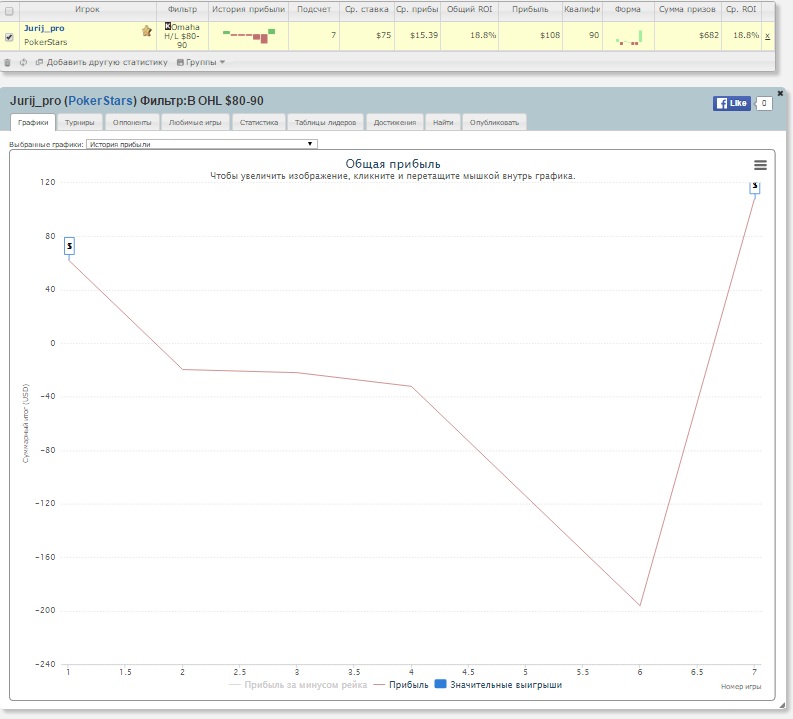This screenshot has width=793, height=719.
Task: Click the refresh icon below the table
Action: click(23, 63)
